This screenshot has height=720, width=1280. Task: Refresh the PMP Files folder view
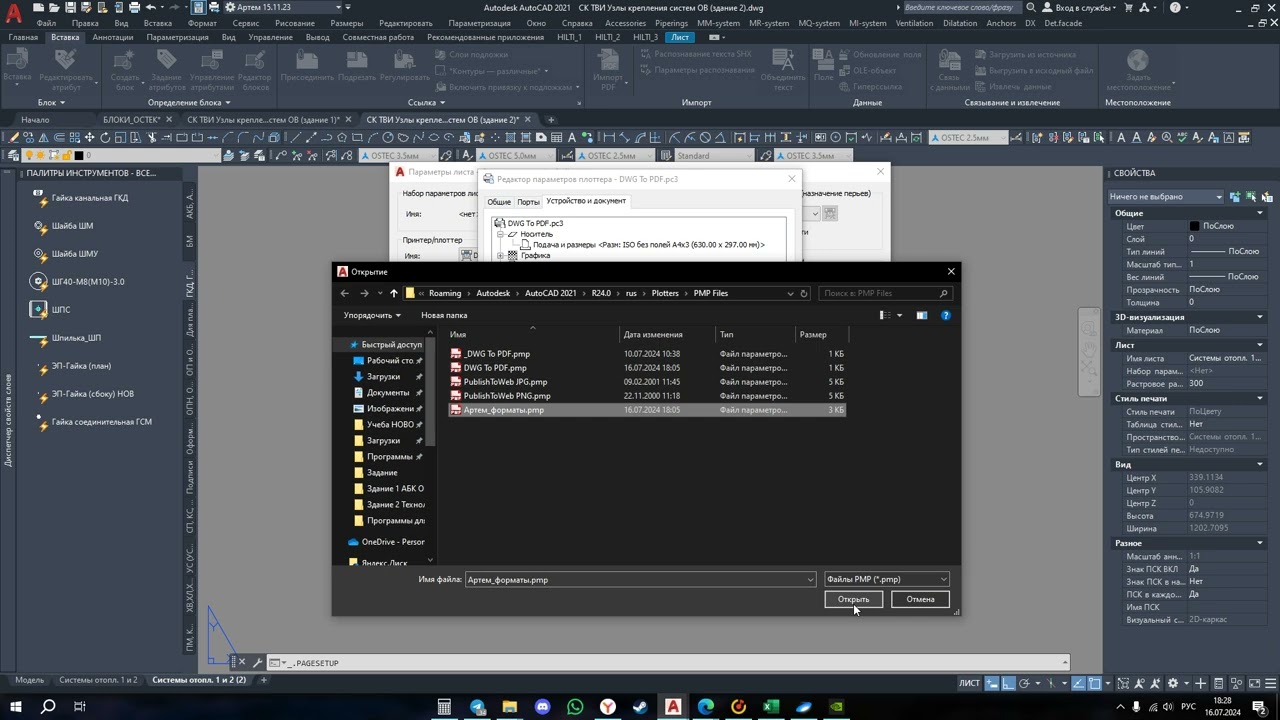click(803, 293)
